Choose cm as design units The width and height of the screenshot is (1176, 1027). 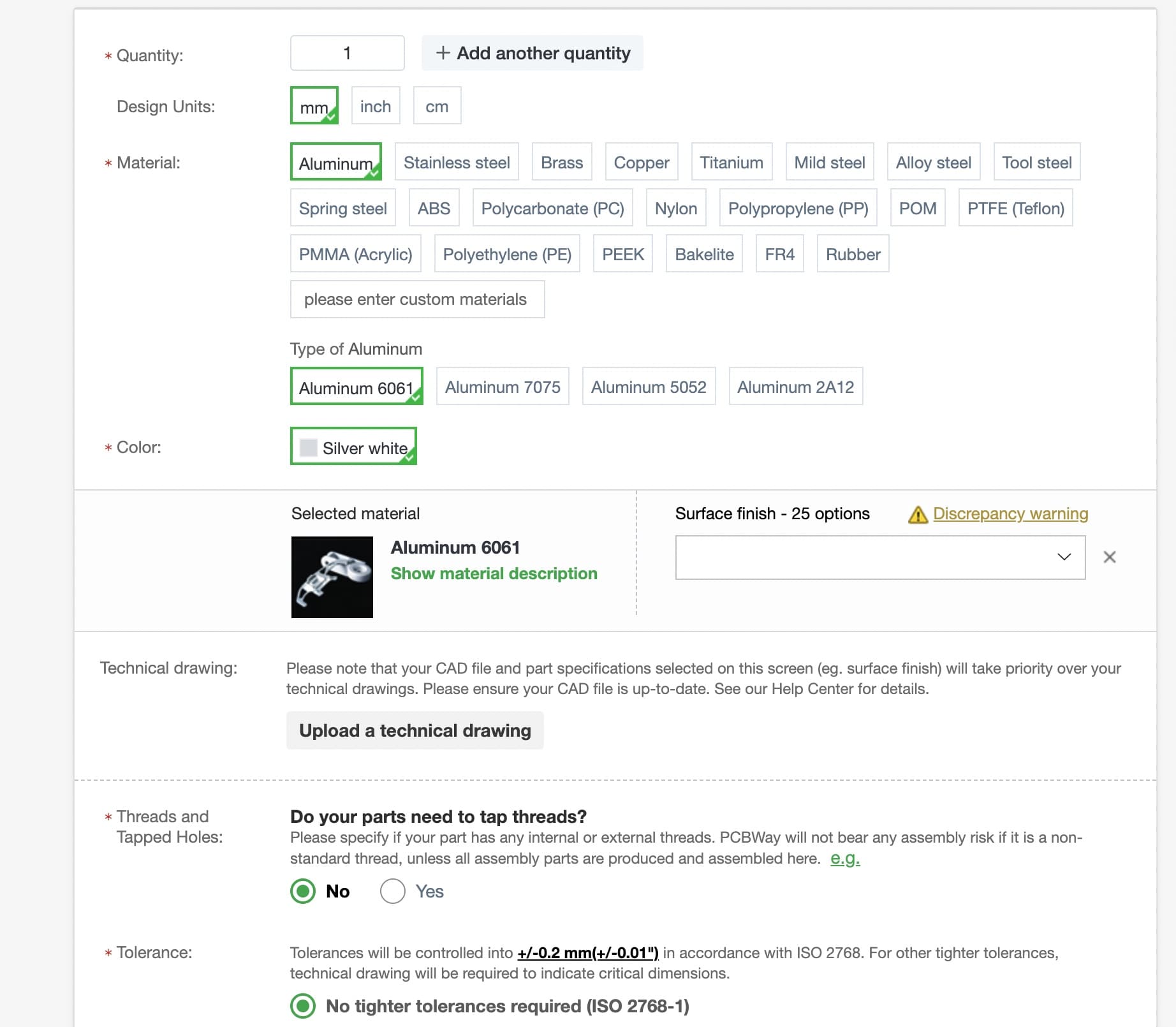coord(437,106)
